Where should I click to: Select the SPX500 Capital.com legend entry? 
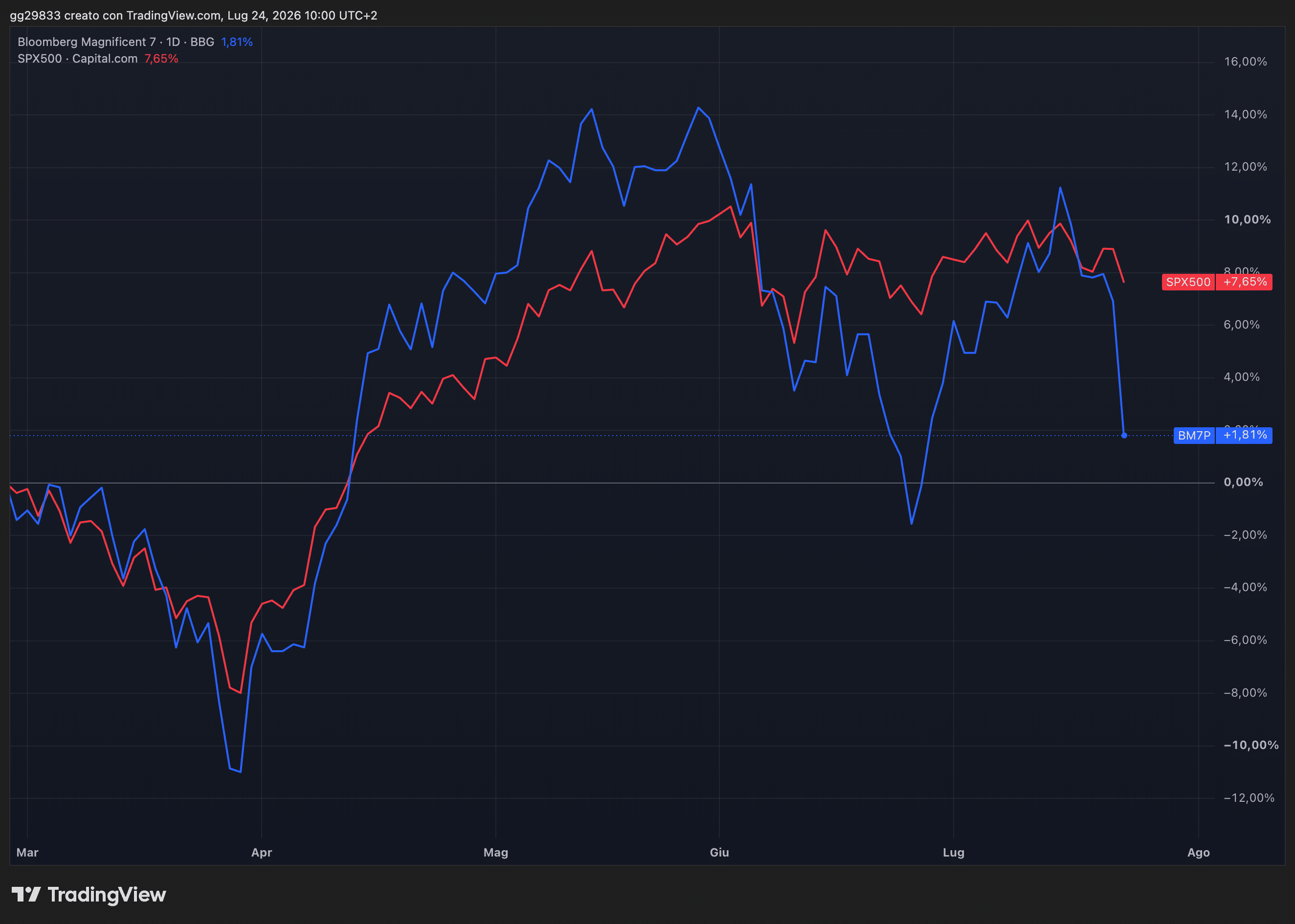pos(77,59)
